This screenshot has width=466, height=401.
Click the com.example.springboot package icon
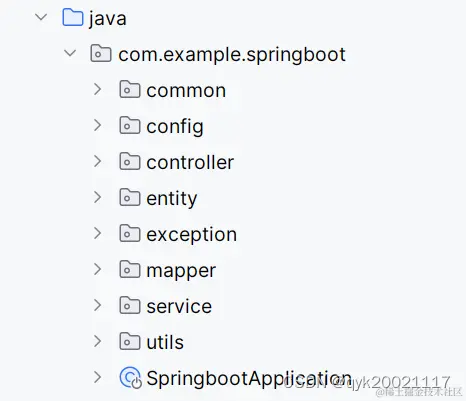101,53
